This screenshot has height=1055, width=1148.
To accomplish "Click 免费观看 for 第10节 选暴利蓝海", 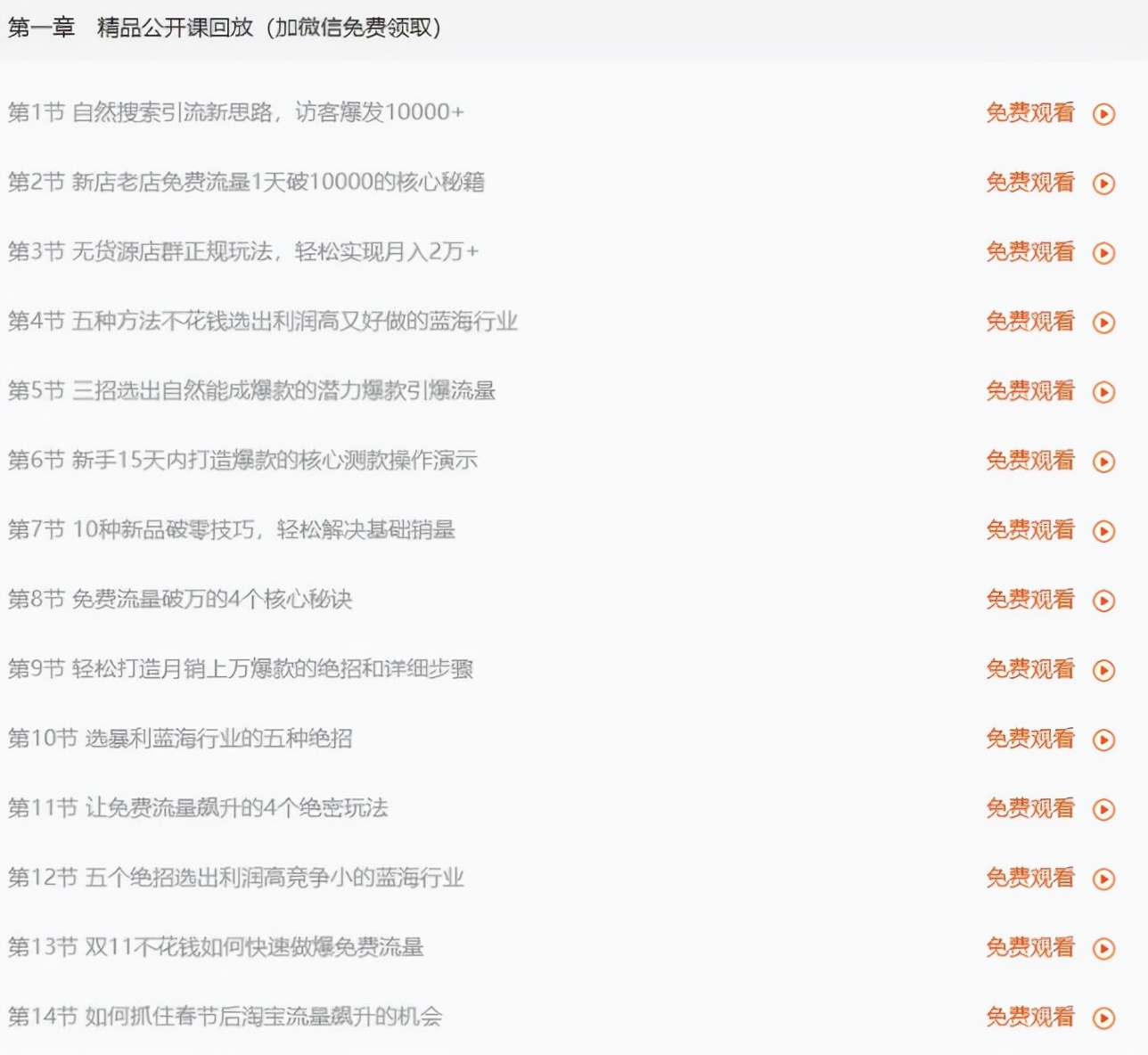I will tap(1029, 738).
